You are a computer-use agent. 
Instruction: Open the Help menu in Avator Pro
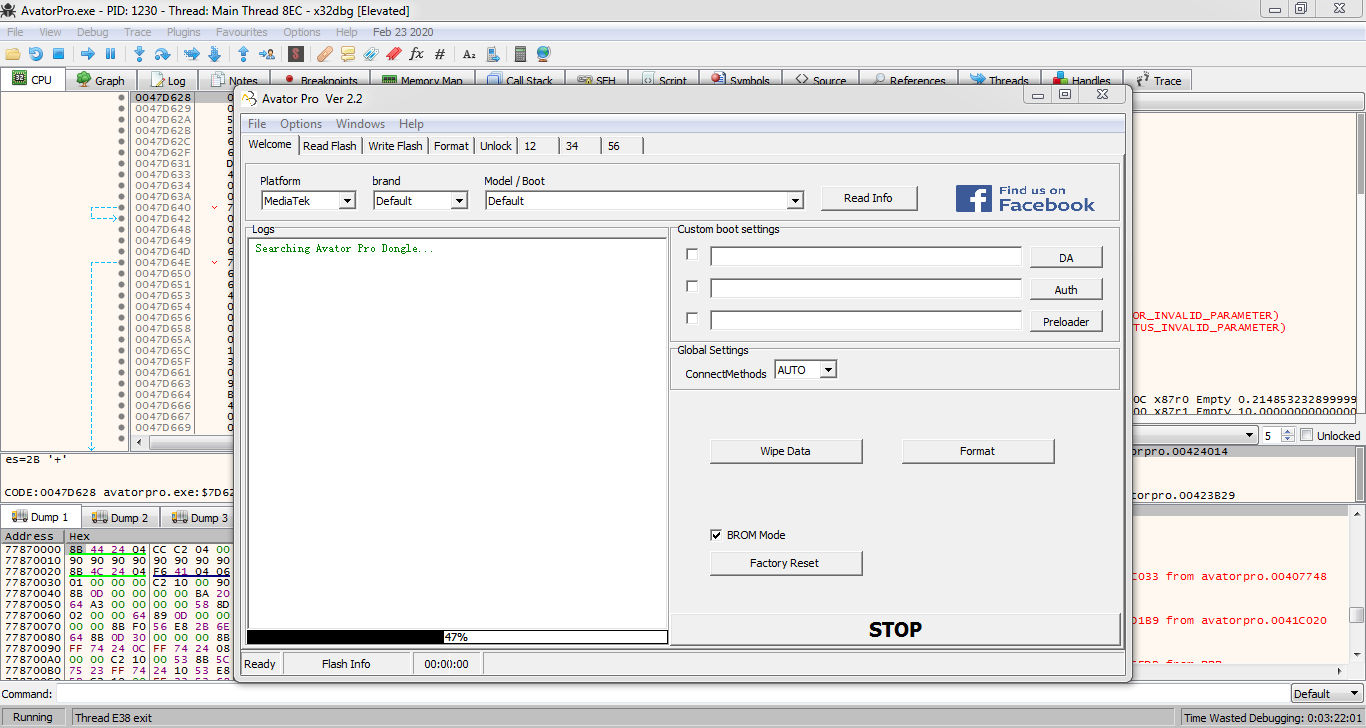(x=411, y=124)
